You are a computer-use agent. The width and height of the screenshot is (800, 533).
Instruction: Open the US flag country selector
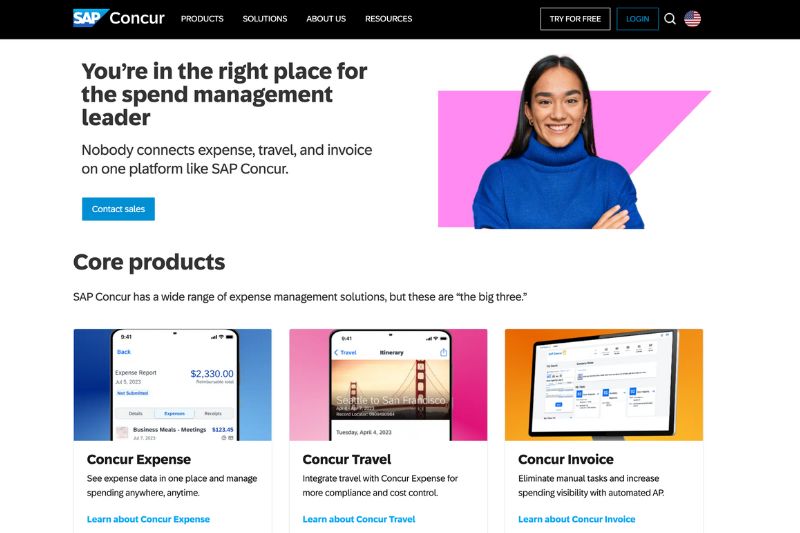click(692, 19)
